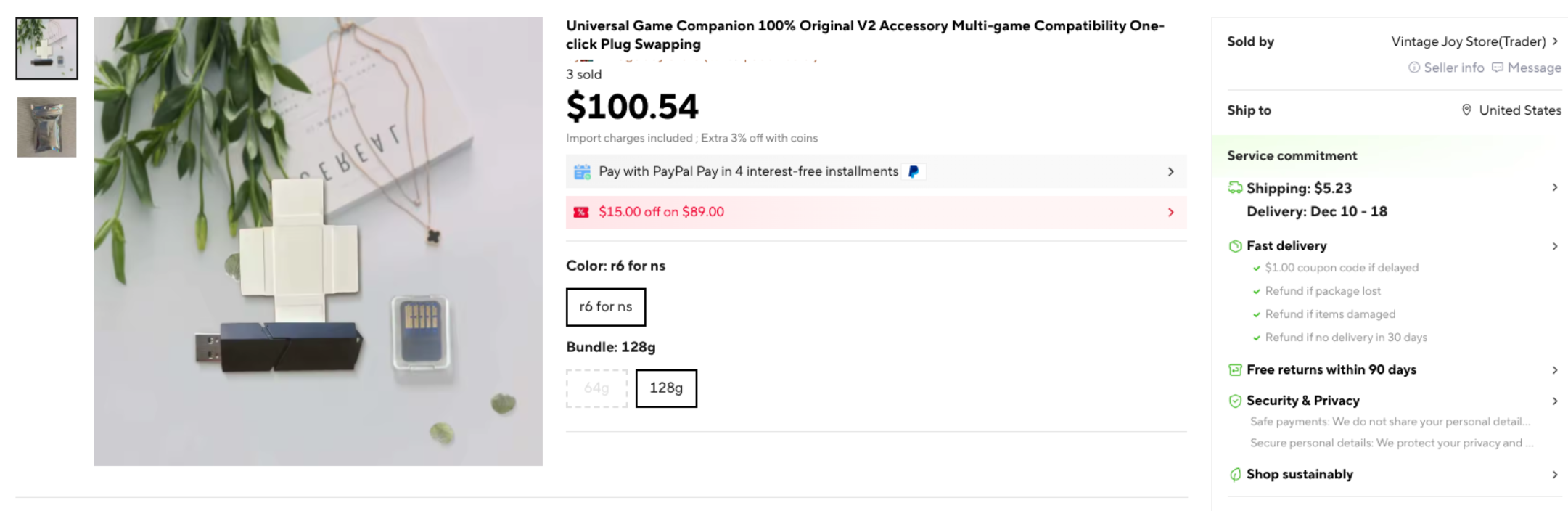Click the Message chat bubble icon
The height and width of the screenshot is (511, 1568).
coord(1498,68)
